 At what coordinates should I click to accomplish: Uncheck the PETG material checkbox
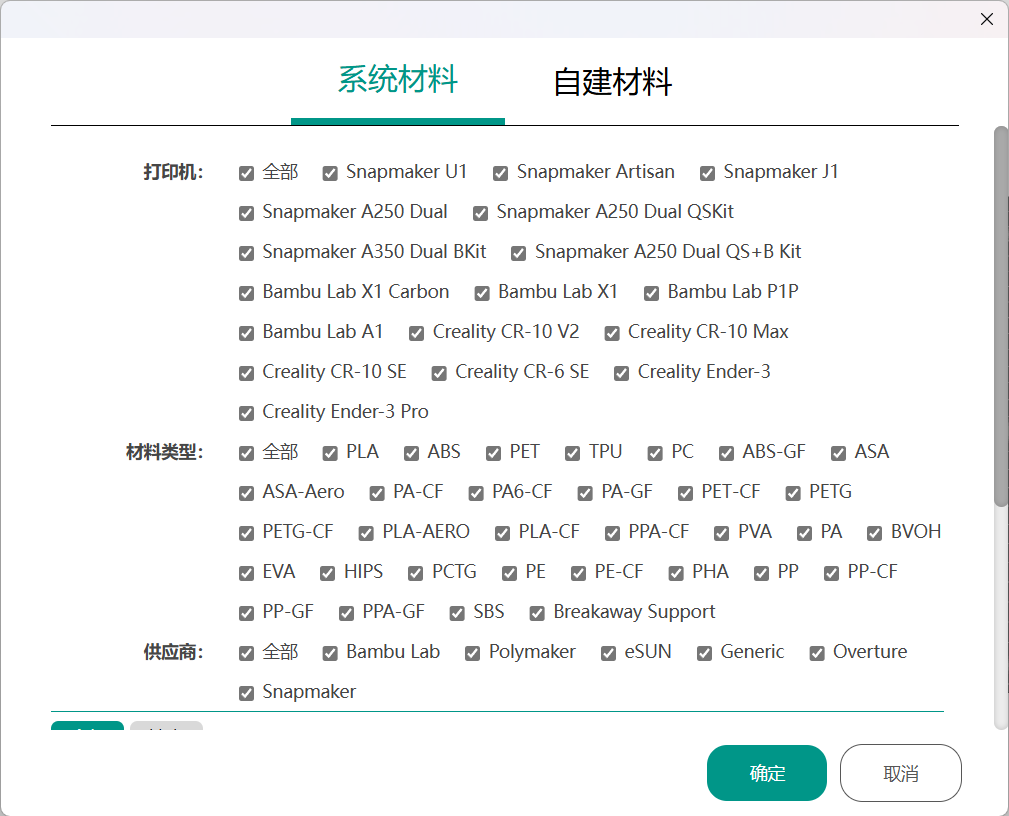click(x=794, y=493)
